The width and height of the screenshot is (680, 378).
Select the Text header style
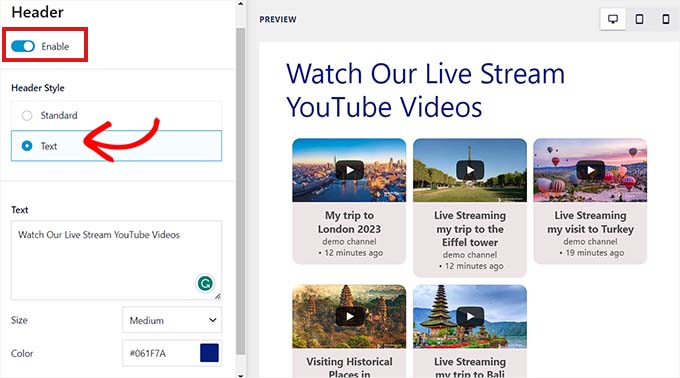[x=116, y=146]
